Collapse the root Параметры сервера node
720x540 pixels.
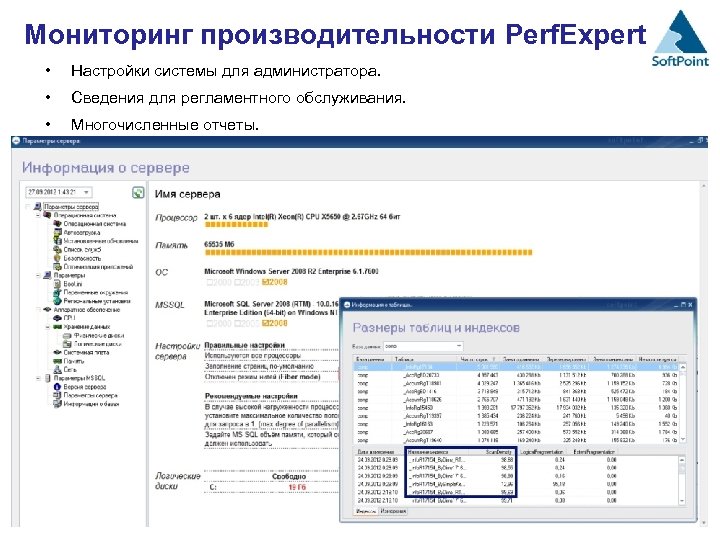[28, 207]
